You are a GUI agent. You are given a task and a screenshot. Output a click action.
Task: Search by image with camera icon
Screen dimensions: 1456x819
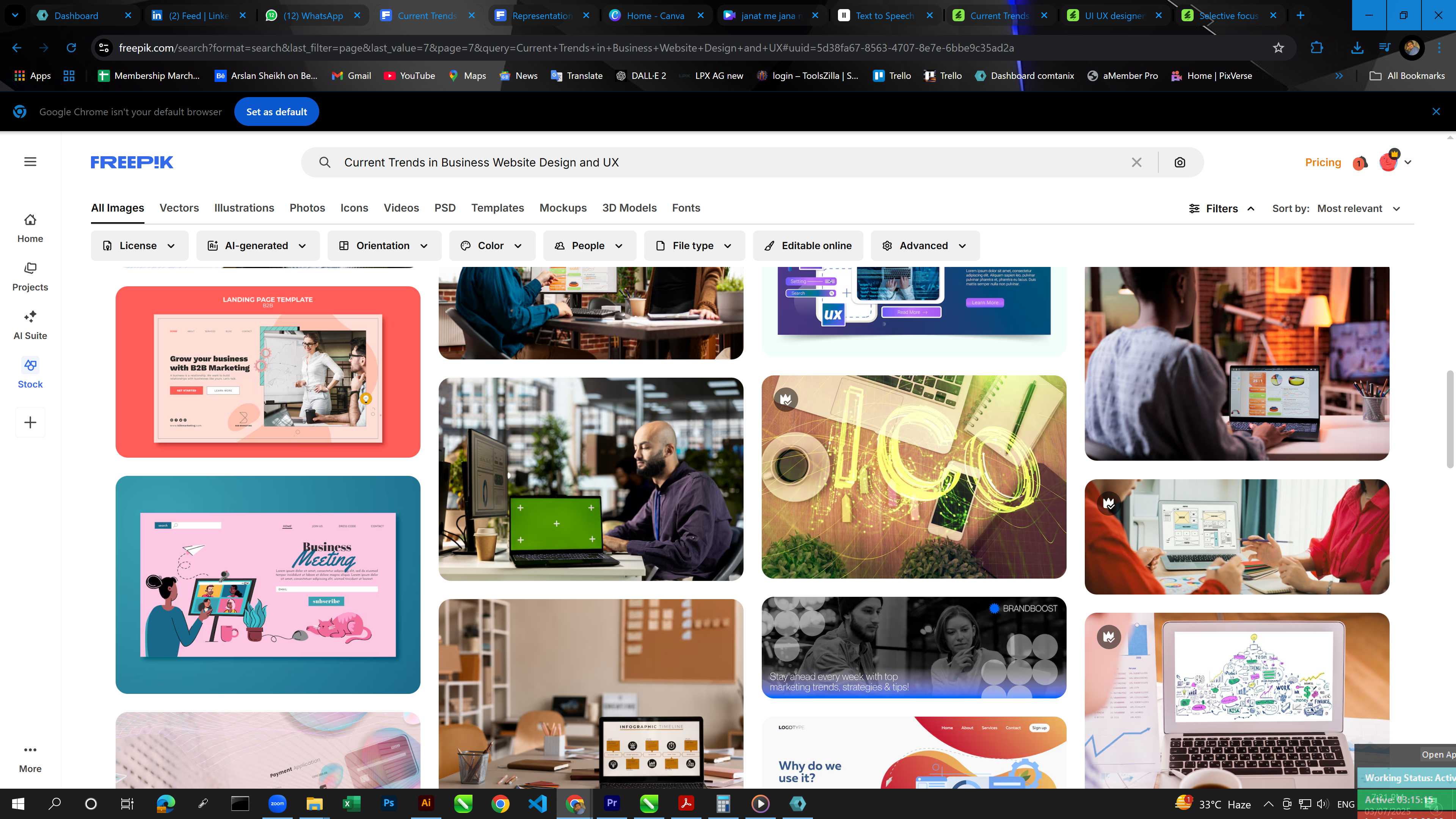tap(1180, 162)
